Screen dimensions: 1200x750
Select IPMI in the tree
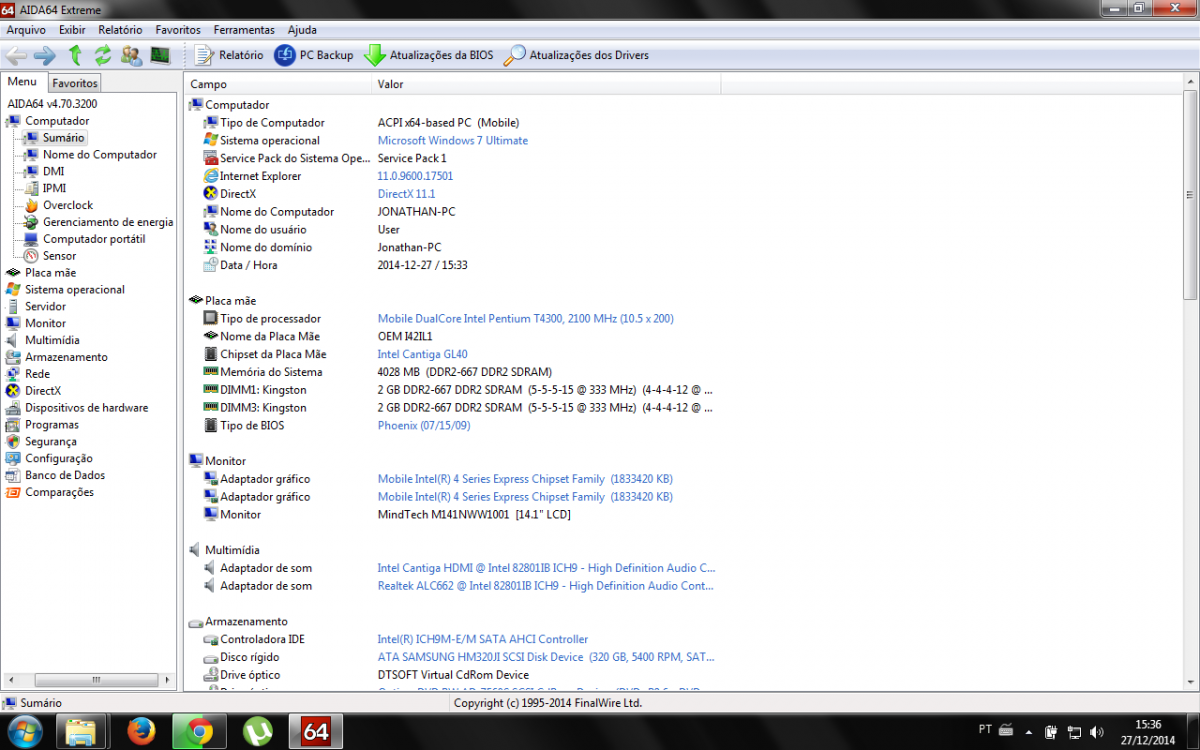pos(54,188)
